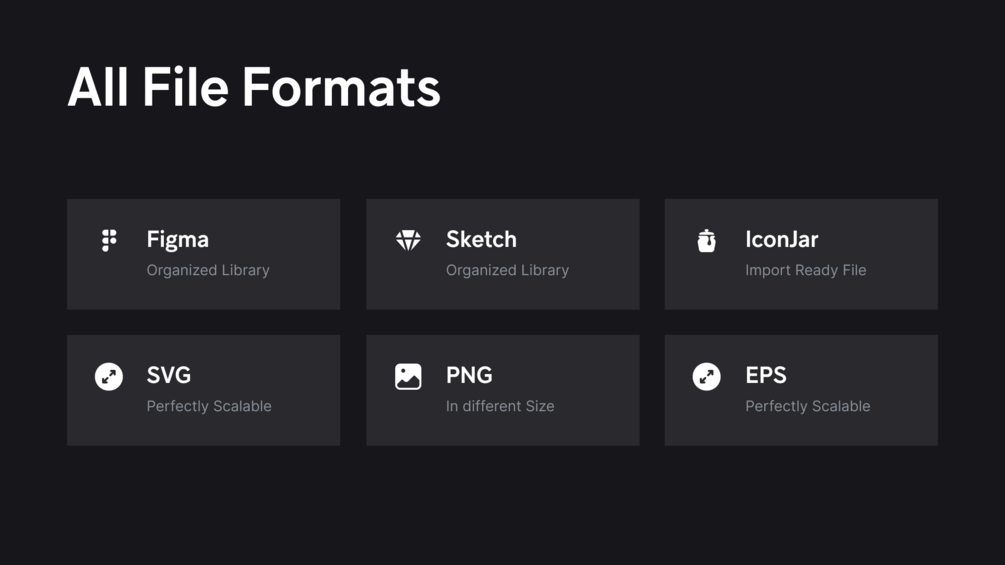
Task: Select the SVG format heading
Action: pyautogui.click(x=169, y=375)
